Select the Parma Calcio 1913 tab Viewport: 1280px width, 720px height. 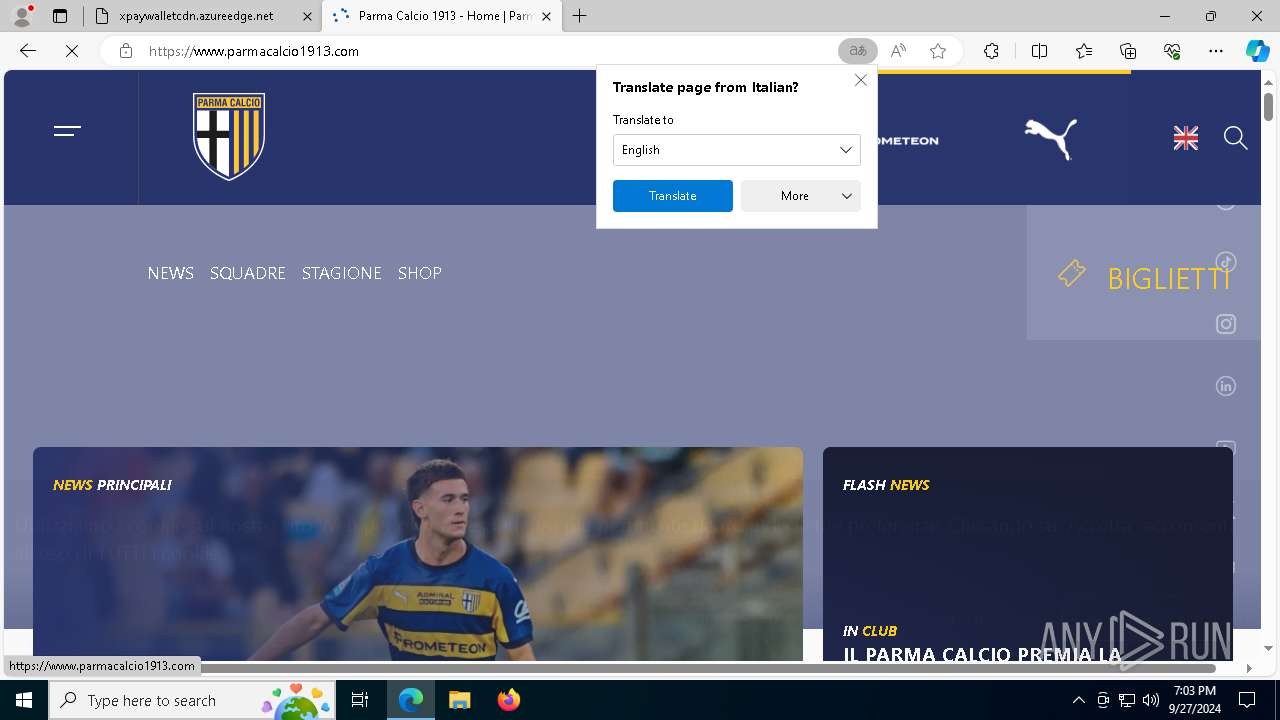tap(440, 16)
